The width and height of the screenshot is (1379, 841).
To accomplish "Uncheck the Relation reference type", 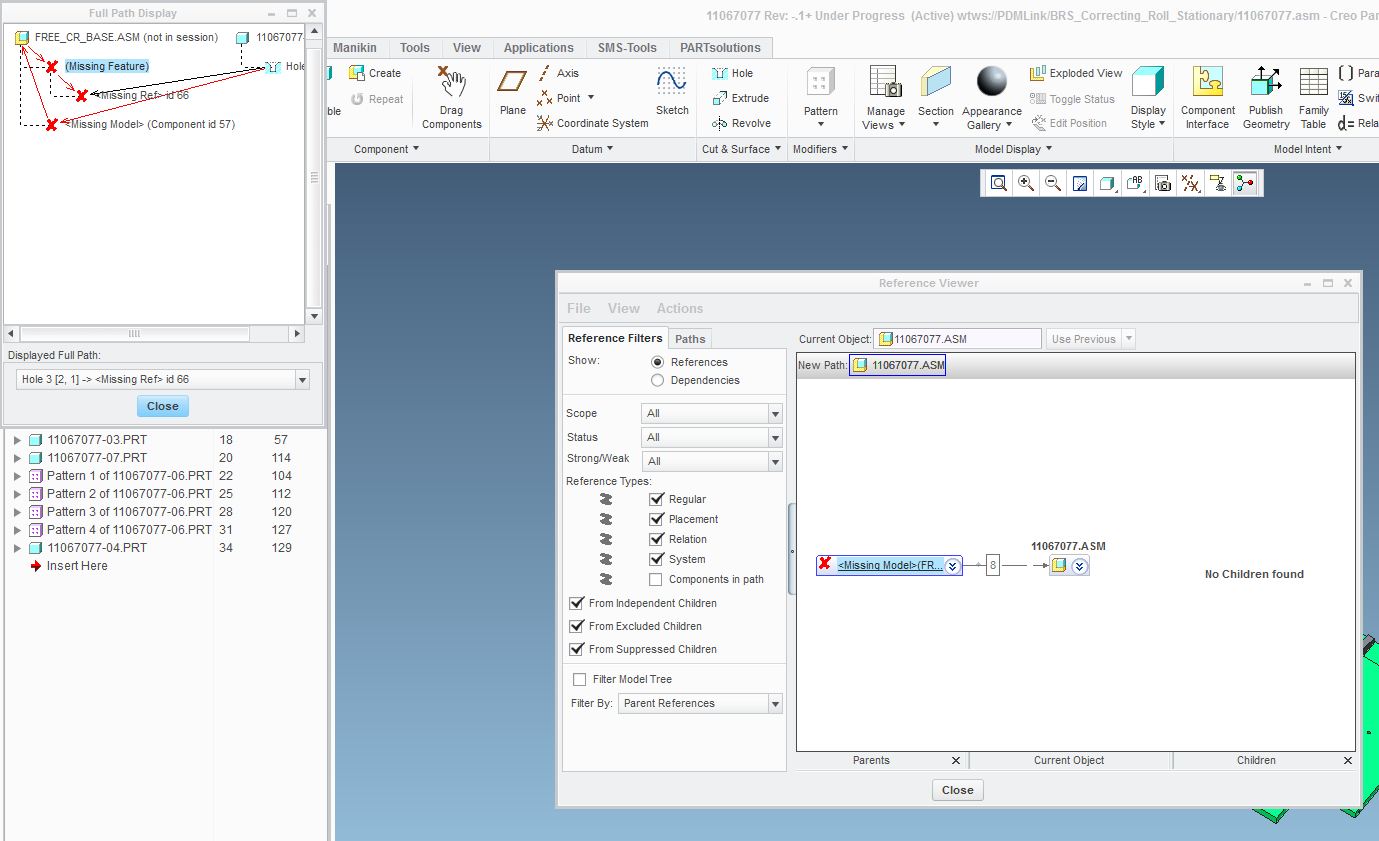I will click(657, 539).
